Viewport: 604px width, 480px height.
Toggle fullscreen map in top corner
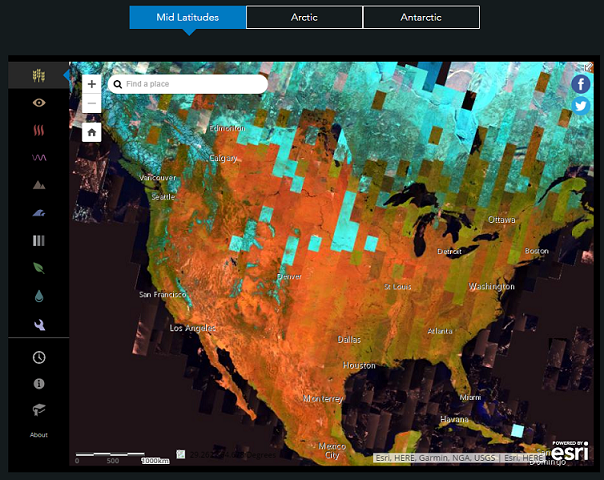coord(588,67)
